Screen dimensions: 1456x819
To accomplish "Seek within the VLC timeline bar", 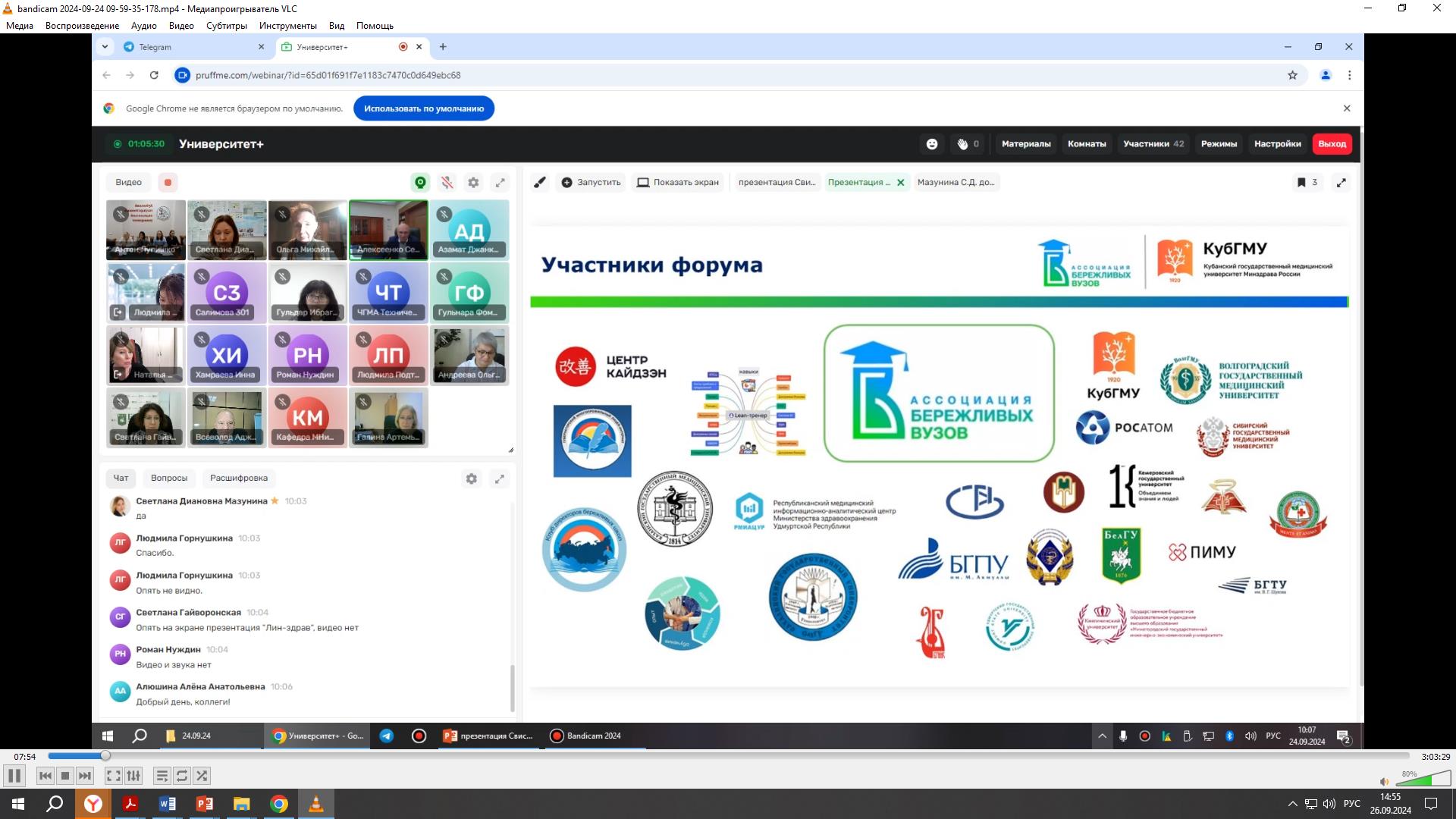I will click(x=728, y=756).
